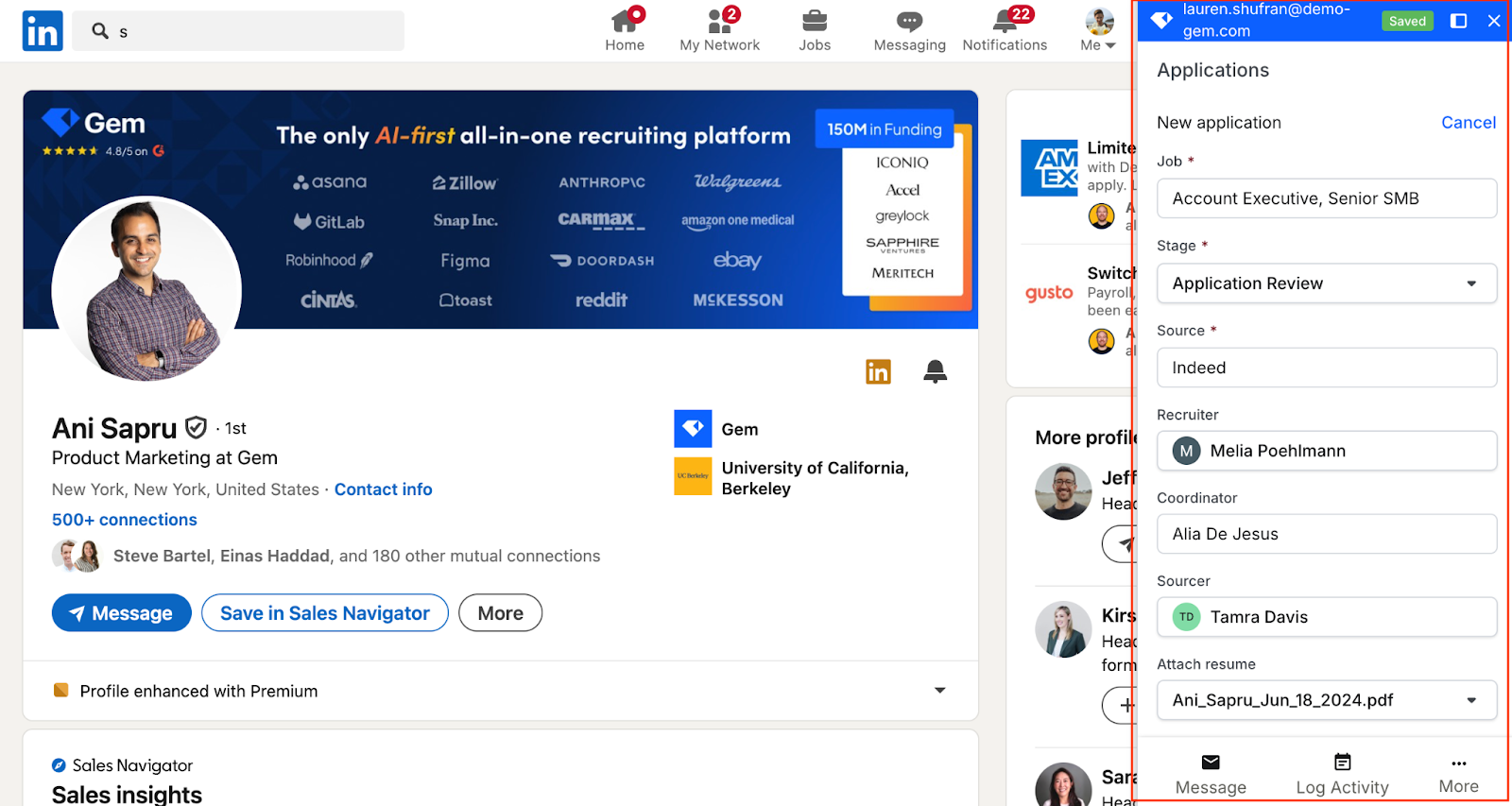Open the Log Activity tab
The image size is (1512, 806).
[1342, 775]
